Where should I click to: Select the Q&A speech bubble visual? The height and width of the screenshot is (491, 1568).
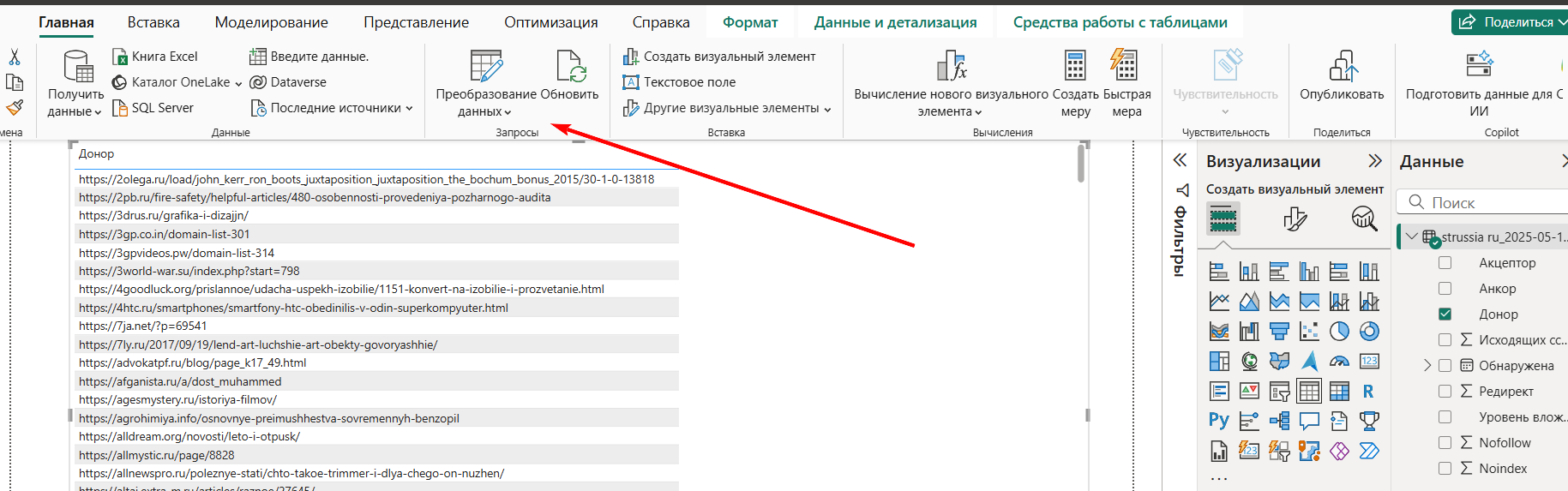click(1309, 421)
